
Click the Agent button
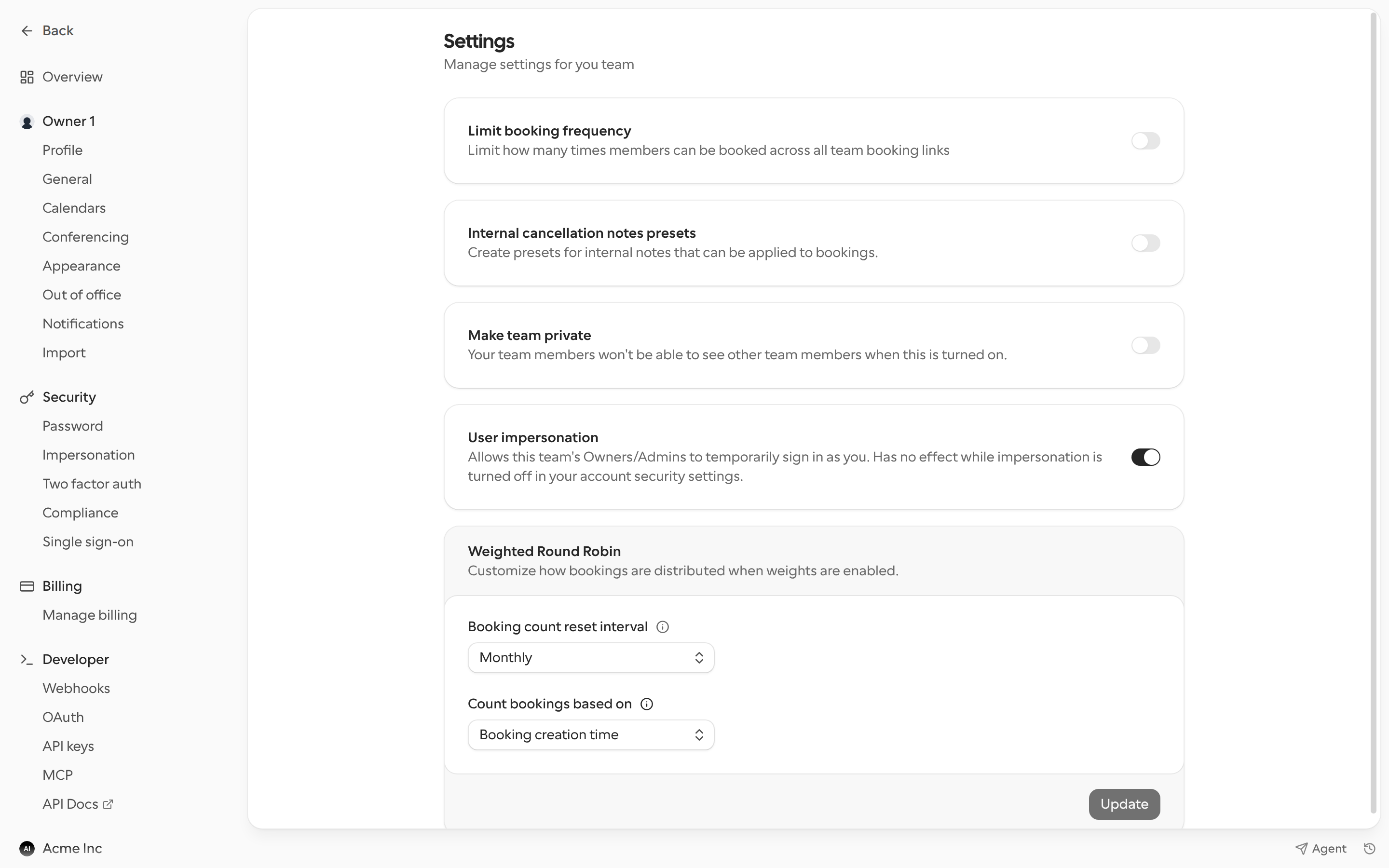point(1320,849)
